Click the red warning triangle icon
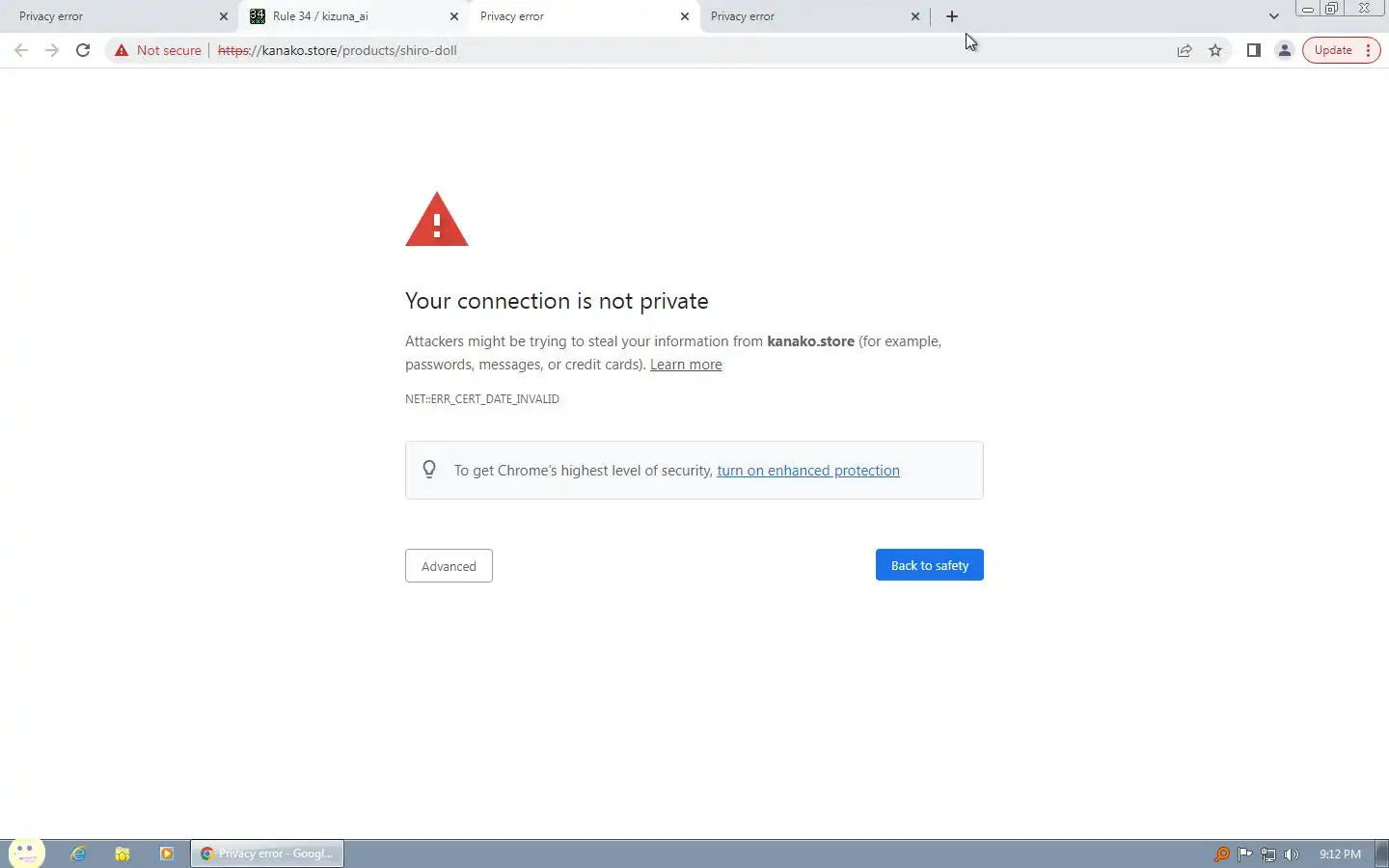Image resolution: width=1389 pixels, height=868 pixels. [x=437, y=220]
